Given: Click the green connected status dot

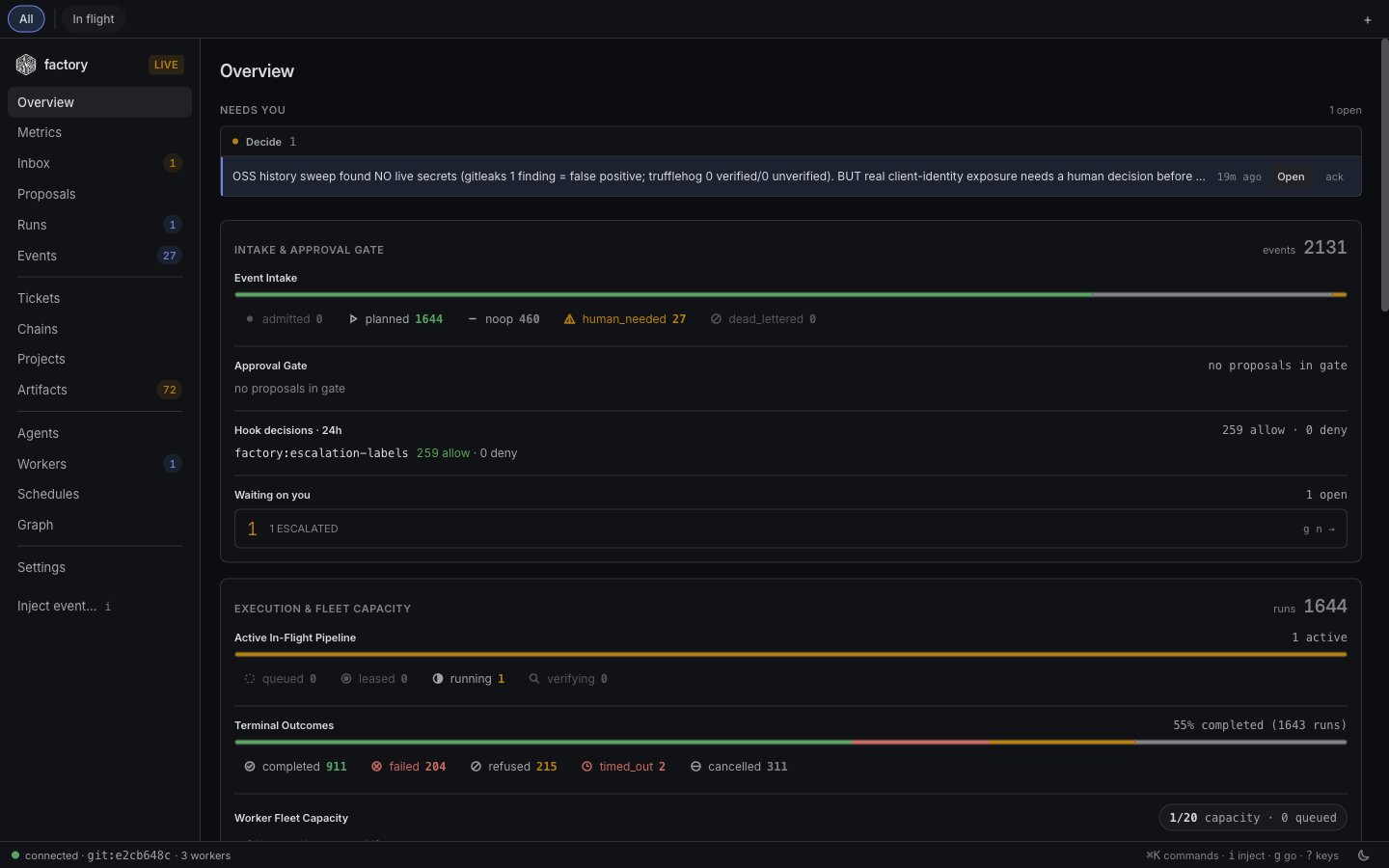Looking at the screenshot, I should tap(15, 855).
